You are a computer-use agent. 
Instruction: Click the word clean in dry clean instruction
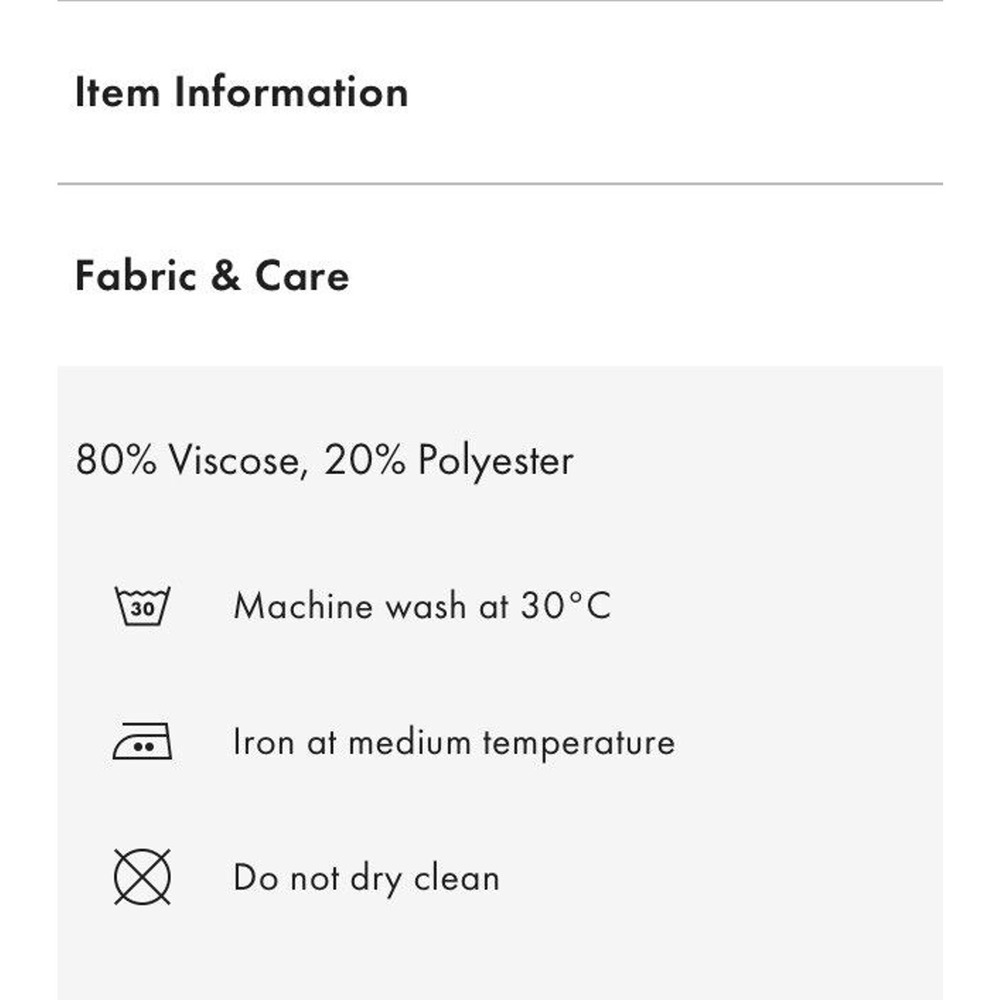coord(457,878)
